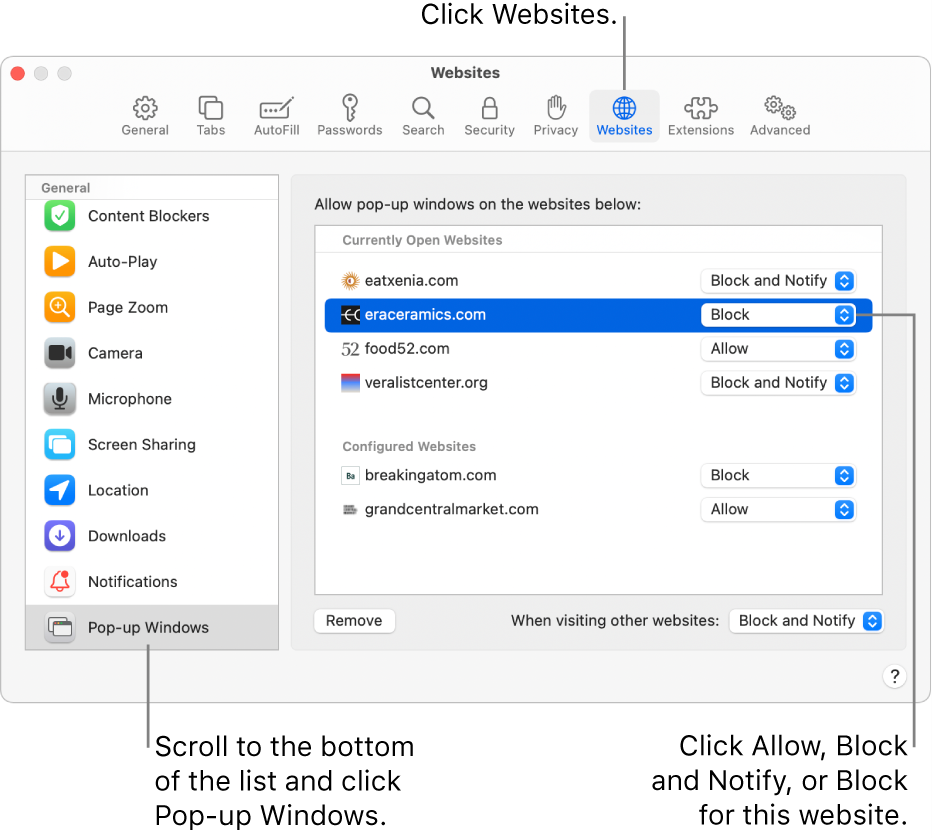Screen dimensions: 932x838
Task: Choose Screen Sharing in the sidebar
Action: click(x=152, y=445)
